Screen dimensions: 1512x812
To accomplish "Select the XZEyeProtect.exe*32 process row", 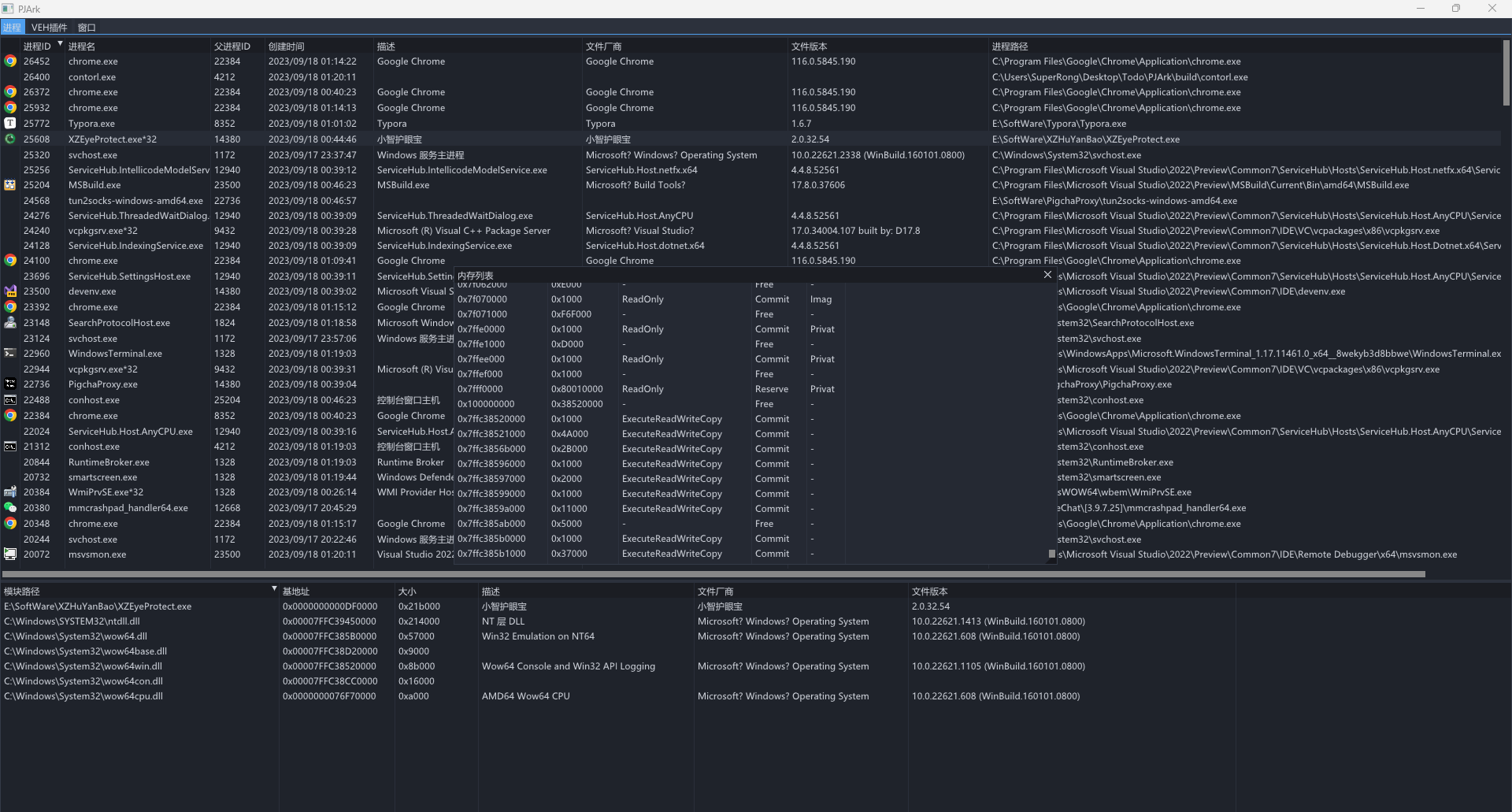I will click(751, 139).
